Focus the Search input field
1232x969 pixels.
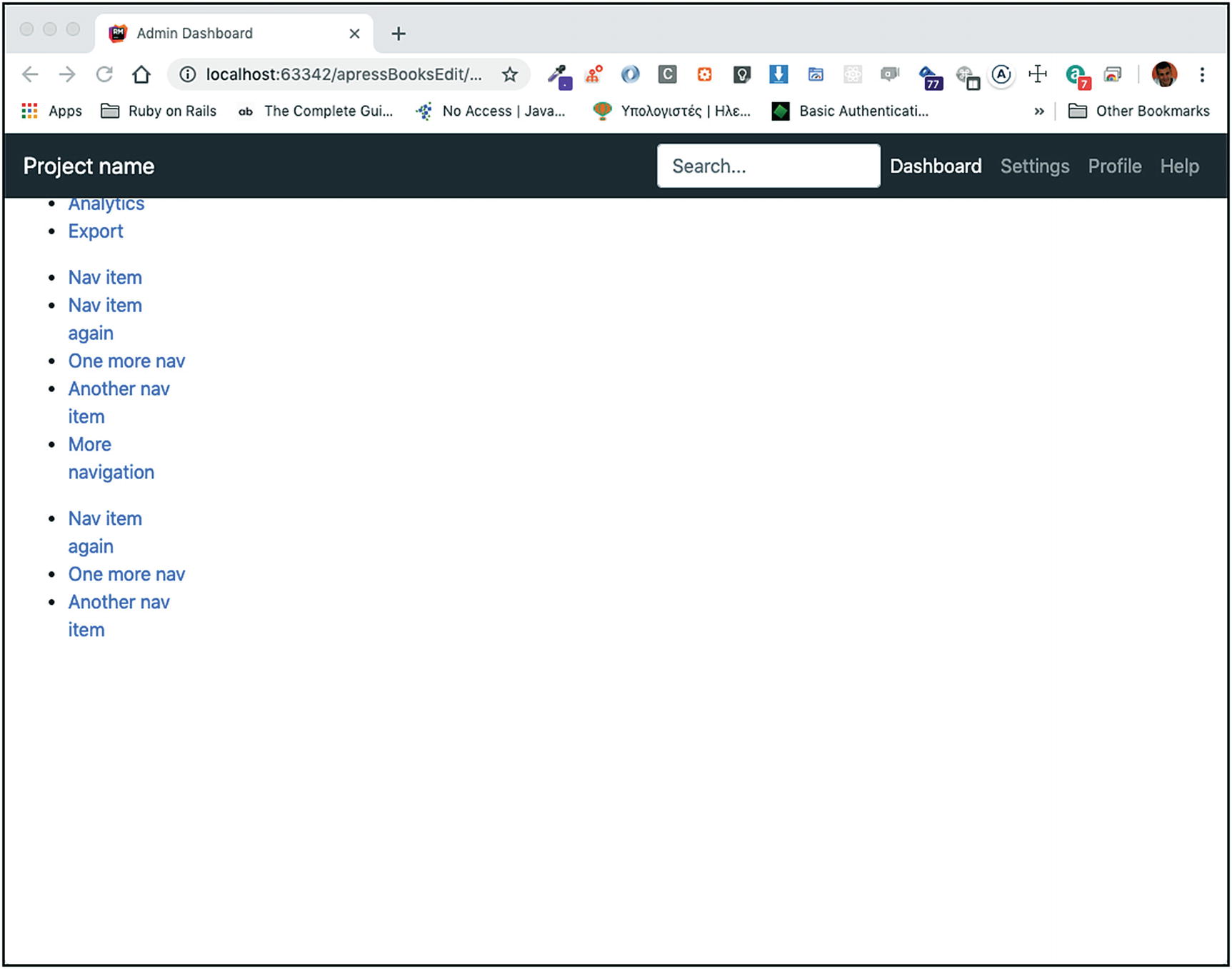click(x=768, y=166)
